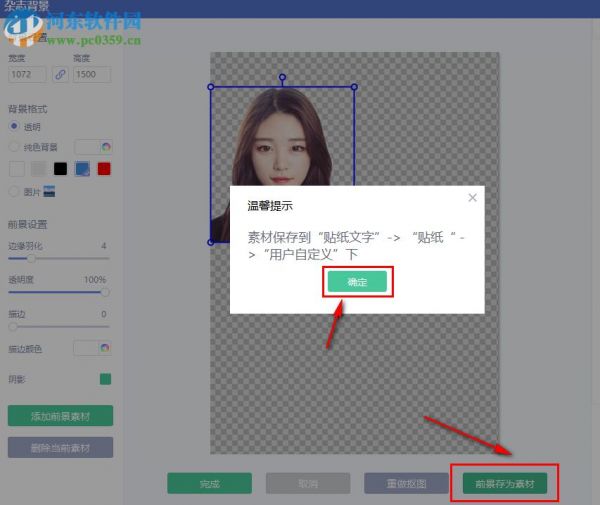Click 确定 in the prompt dialog
The height and width of the screenshot is (505, 600).
click(x=357, y=283)
